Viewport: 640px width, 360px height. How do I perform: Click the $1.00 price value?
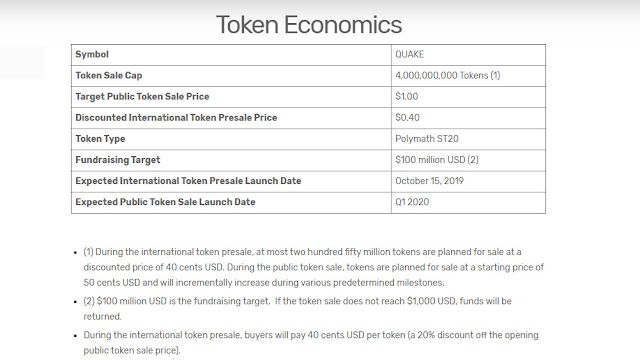[x=407, y=97]
